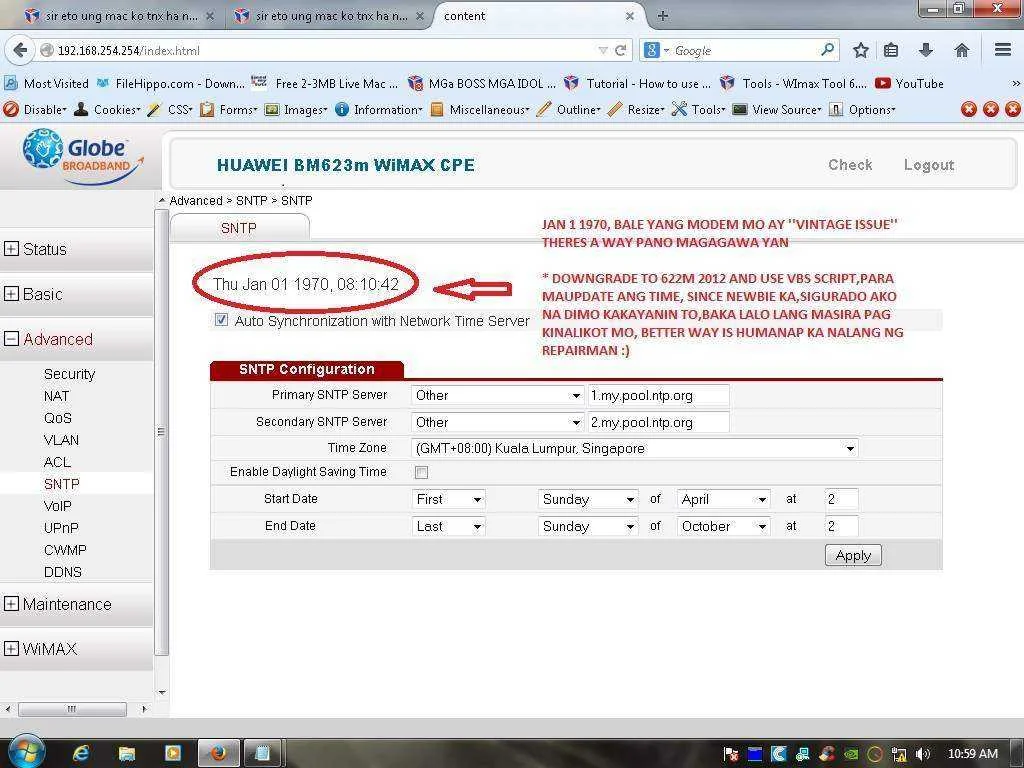Open Start Date 'First' week dropdown
1024x768 pixels.
coord(449,500)
